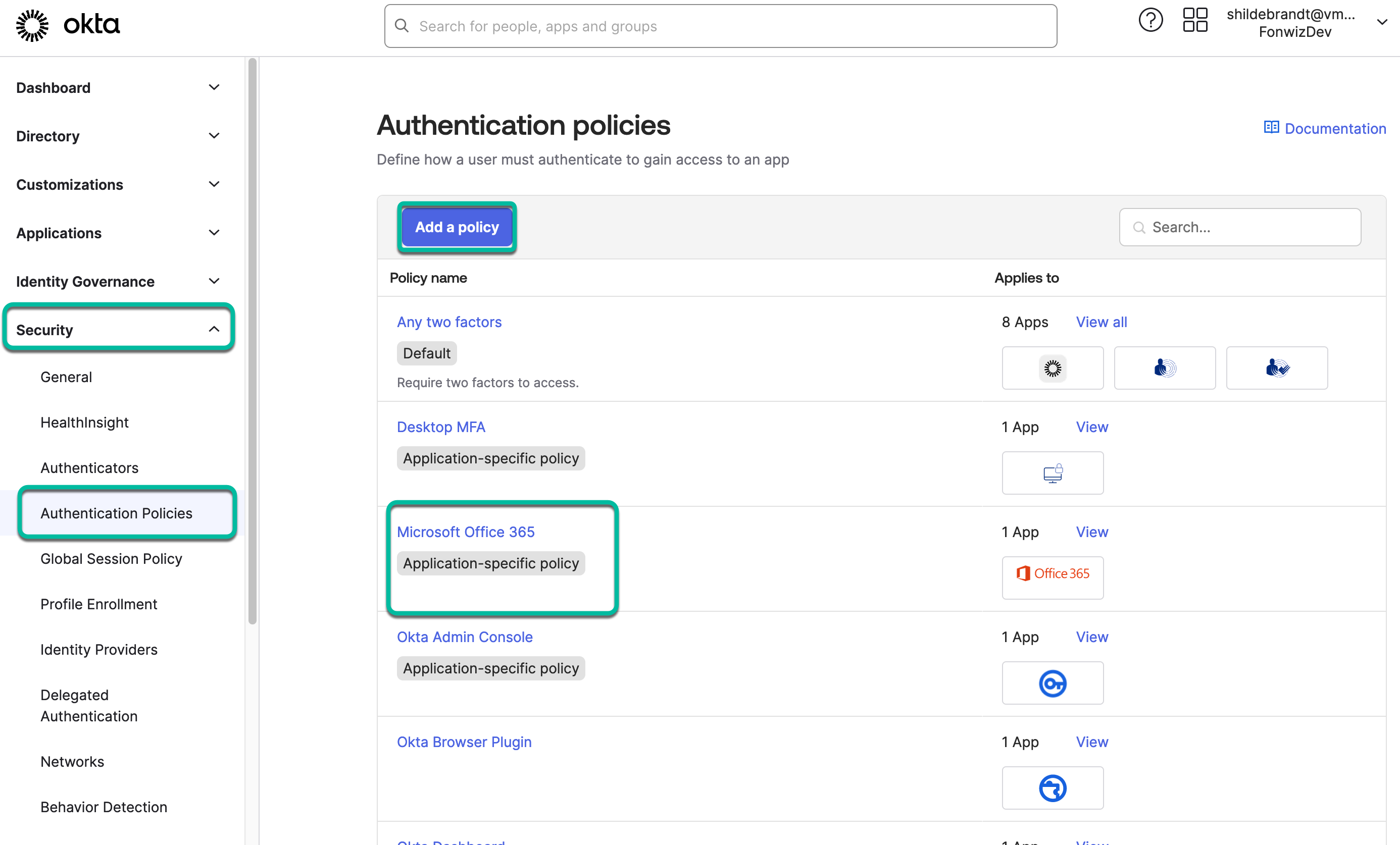Click the Okta Admin Console app icon

pos(1053,682)
